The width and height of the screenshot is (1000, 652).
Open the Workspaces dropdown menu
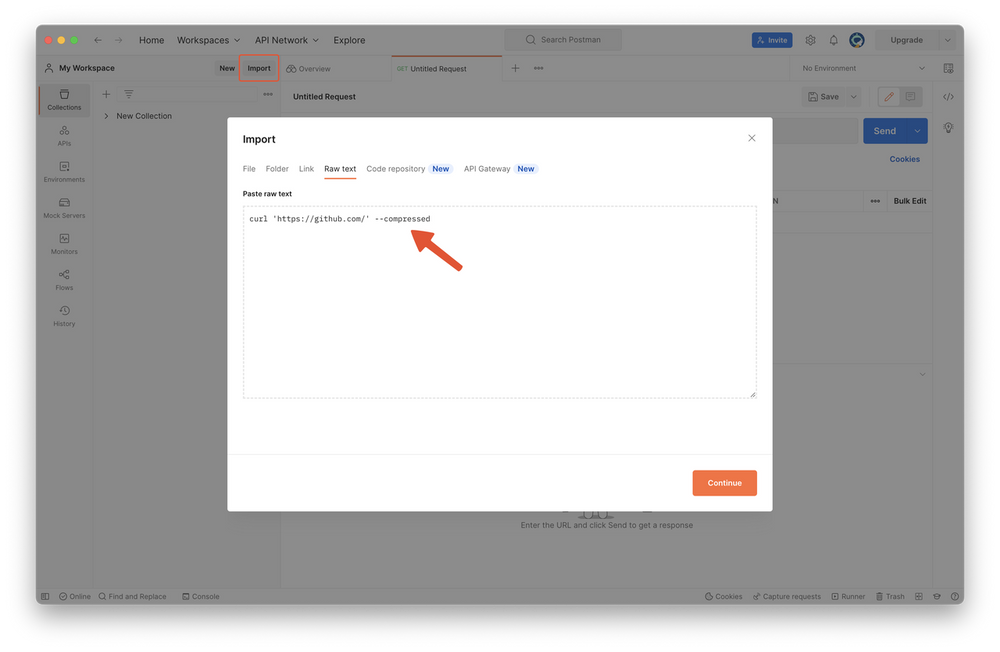click(x=208, y=40)
